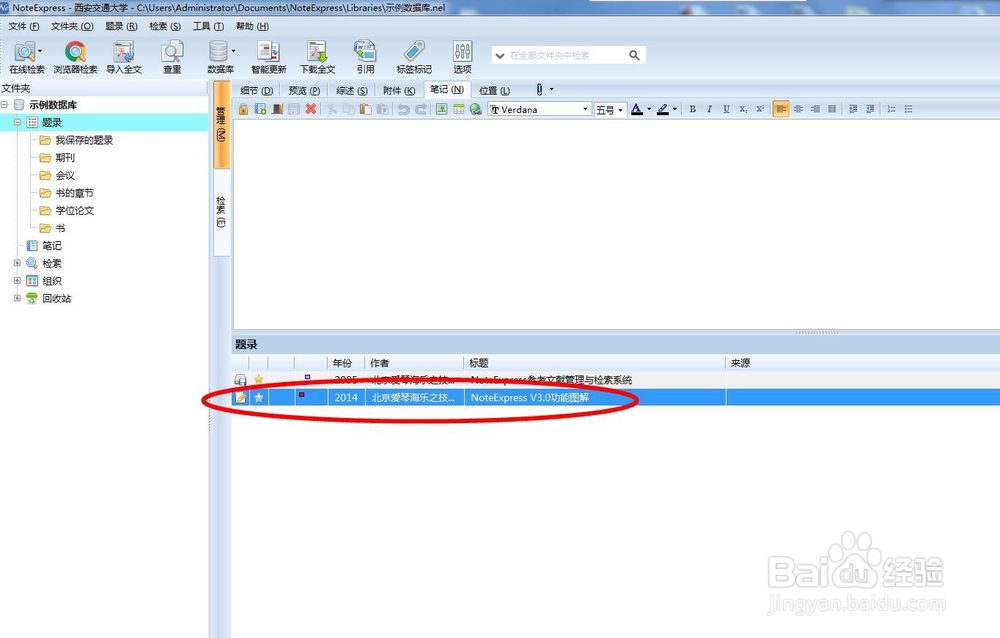1000x638 pixels.
Task: Open the 选项 options settings
Action: [462, 56]
